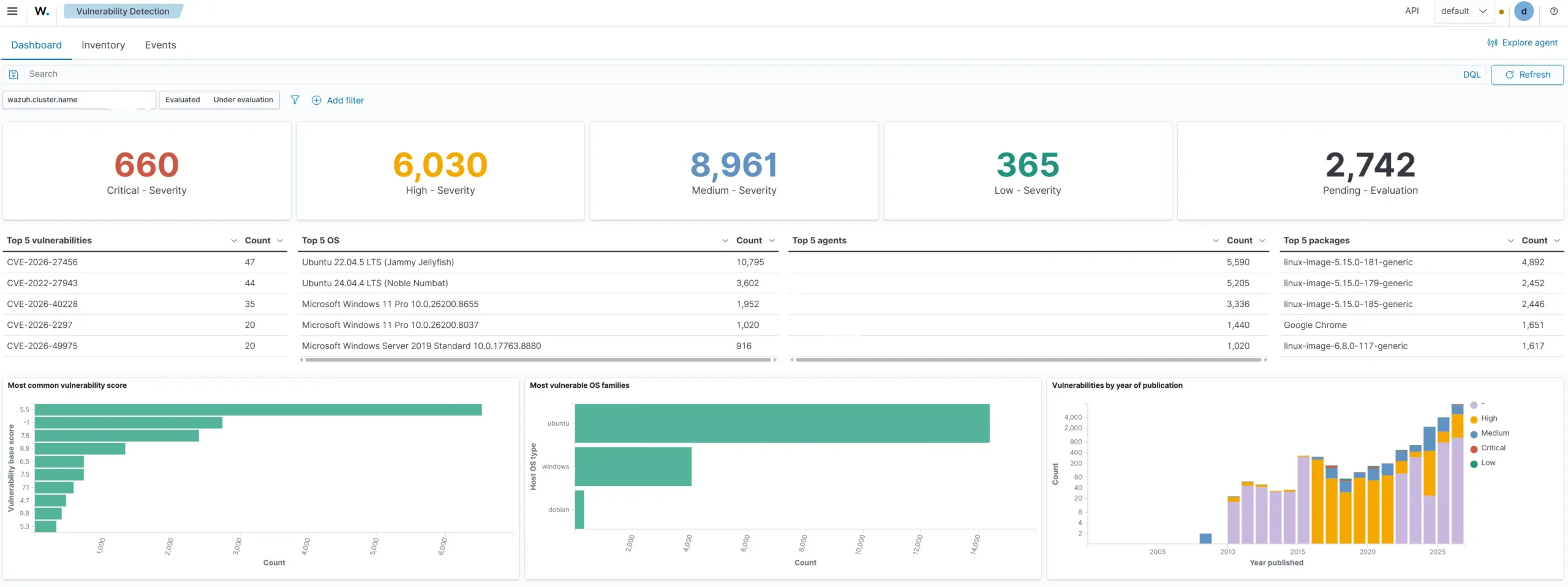The height and width of the screenshot is (587, 1568).
Task: Switch to the Inventory tab
Action: 103,45
